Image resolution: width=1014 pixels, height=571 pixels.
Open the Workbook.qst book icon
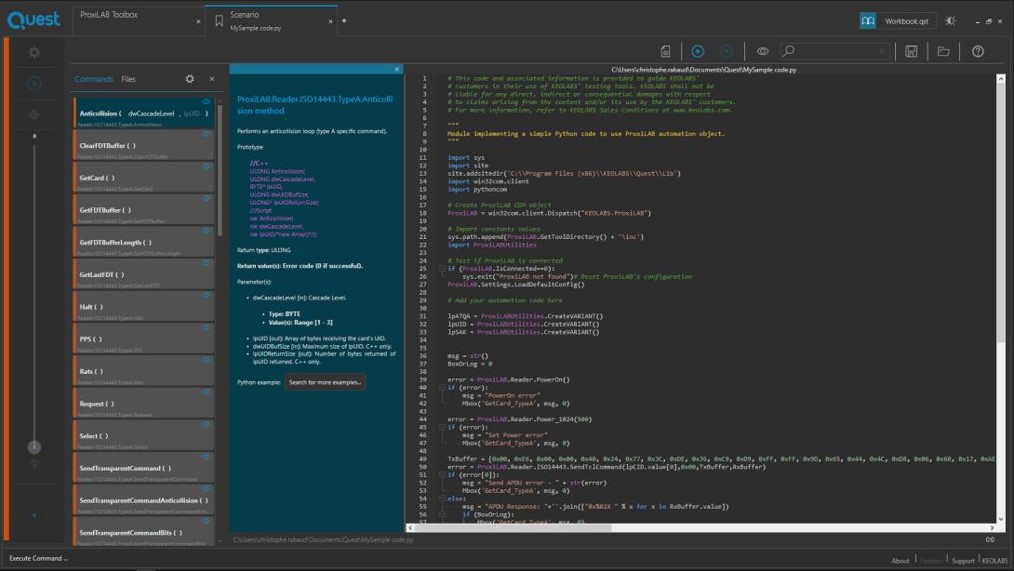tap(868, 20)
